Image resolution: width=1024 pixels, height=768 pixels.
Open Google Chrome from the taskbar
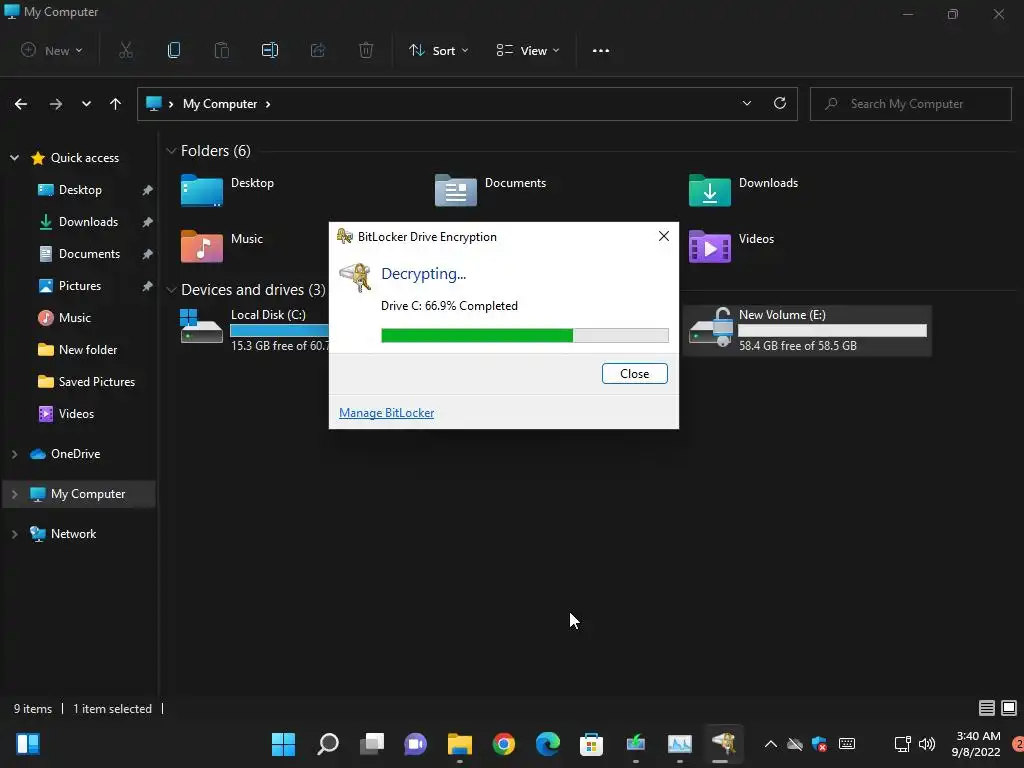click(x=504, y=744)
